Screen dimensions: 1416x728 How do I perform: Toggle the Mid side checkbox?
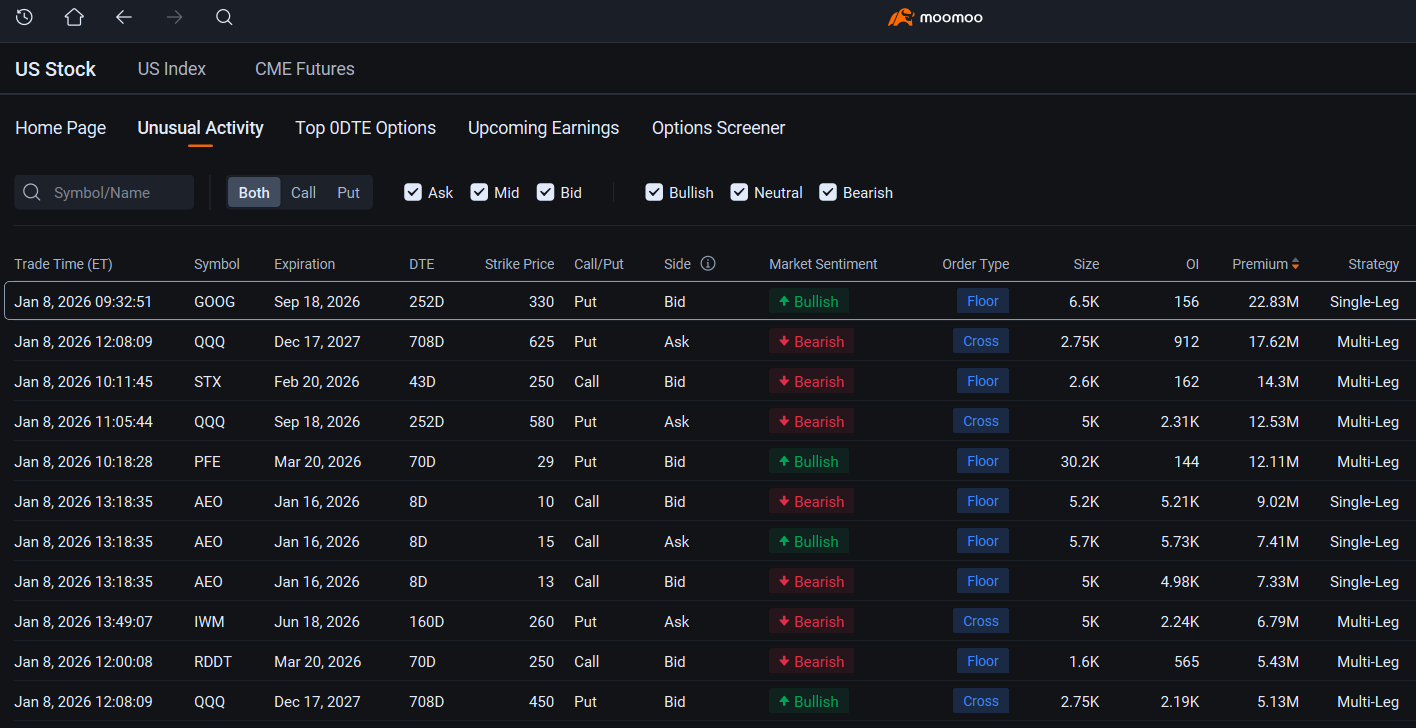[x=479, y=192]
